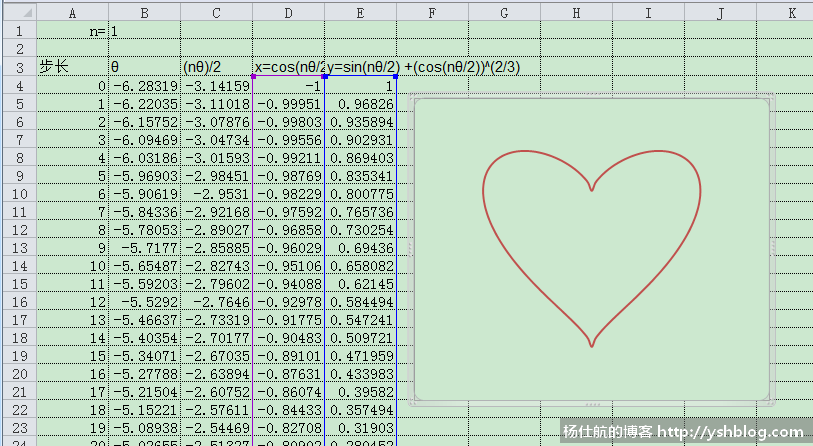
Task: Click cell showing 0.69436
Action: (361, 247)
